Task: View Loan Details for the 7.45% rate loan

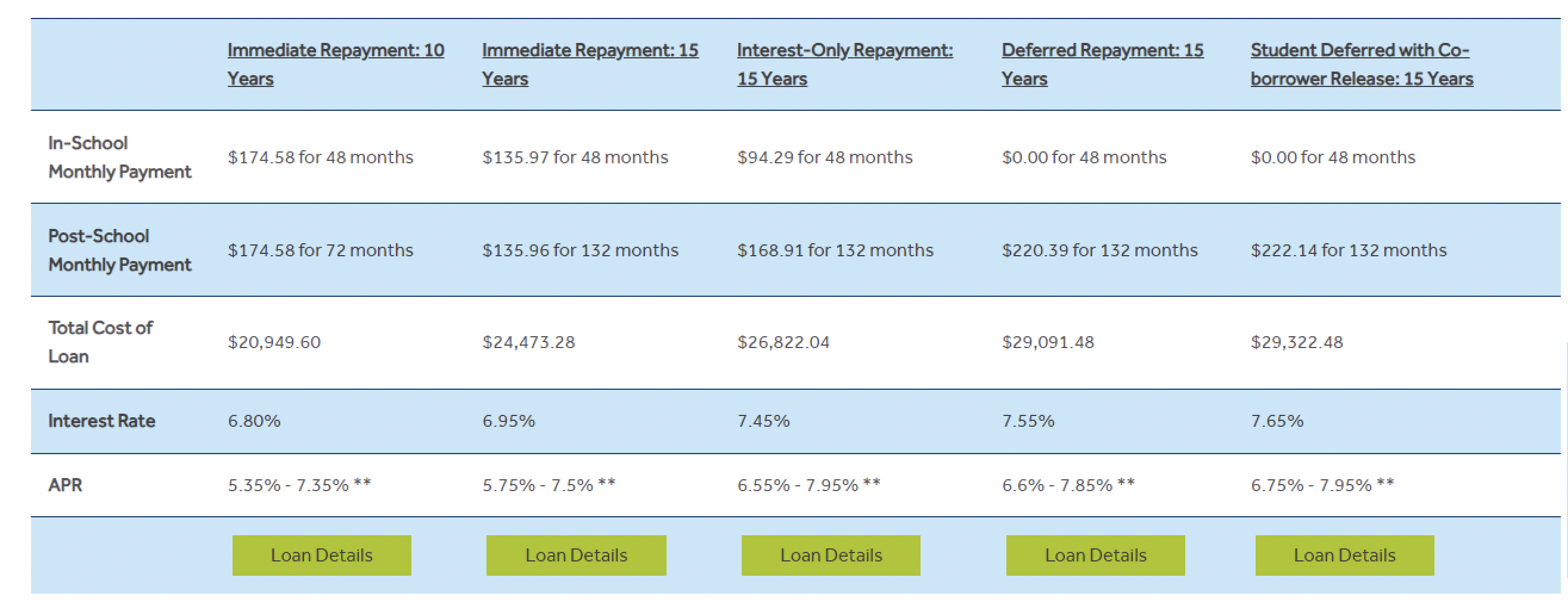Action: click(831, 555)
